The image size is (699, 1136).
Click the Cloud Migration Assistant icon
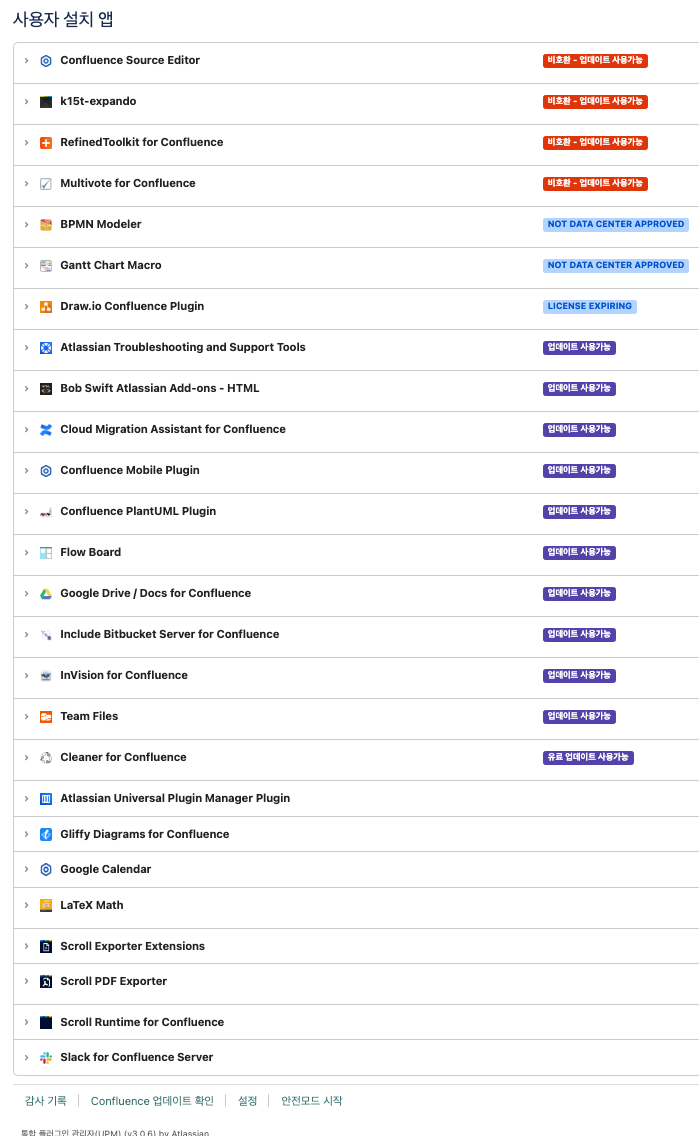[x=46, y=430]
